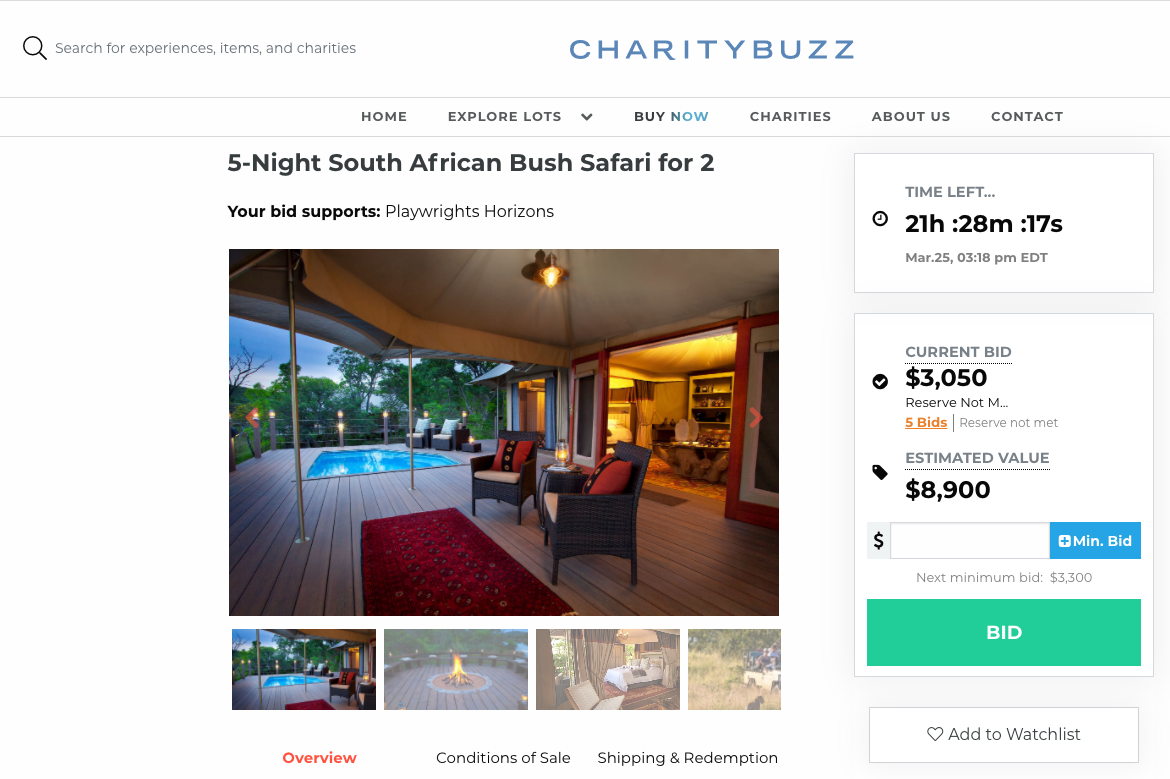Screen dimensions: 1170x779
Task: Click the search magnifier icon
Action: coord(34,47)
